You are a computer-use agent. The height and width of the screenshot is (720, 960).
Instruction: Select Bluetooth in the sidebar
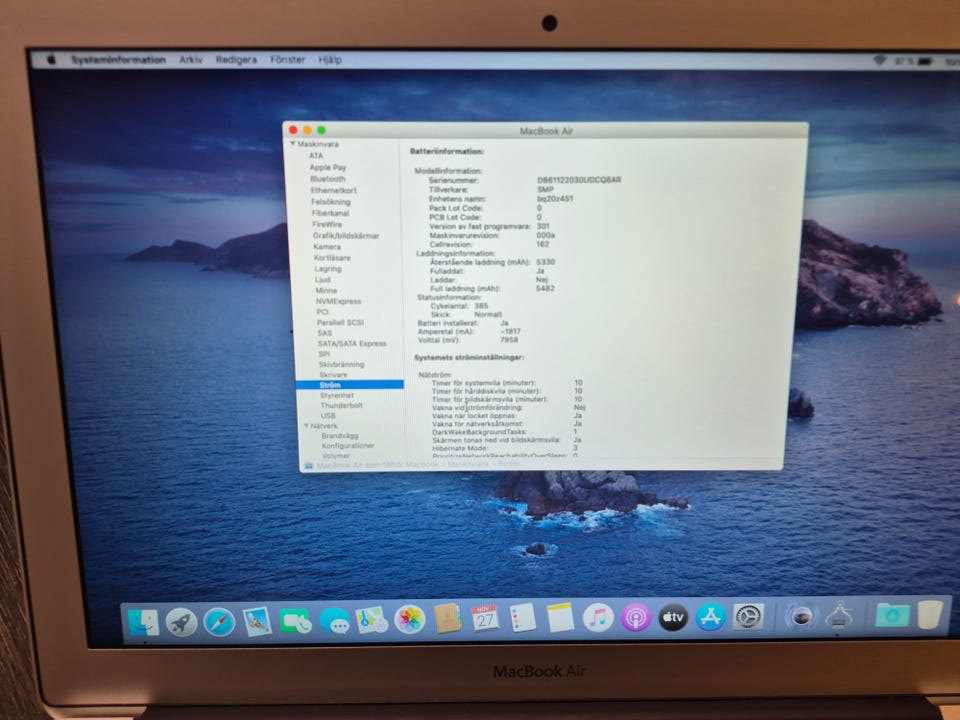[x=327, y=179]
